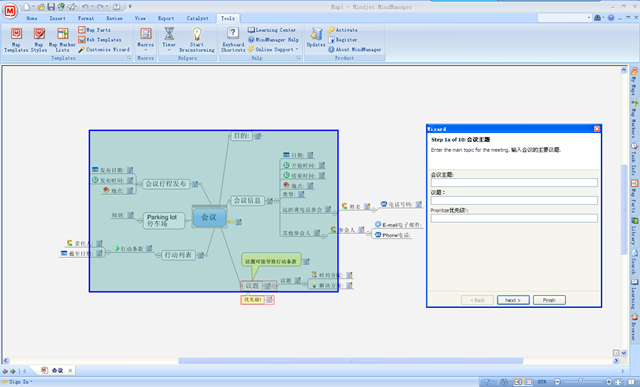Click the zoom out minus button

[x=557, y=382]
